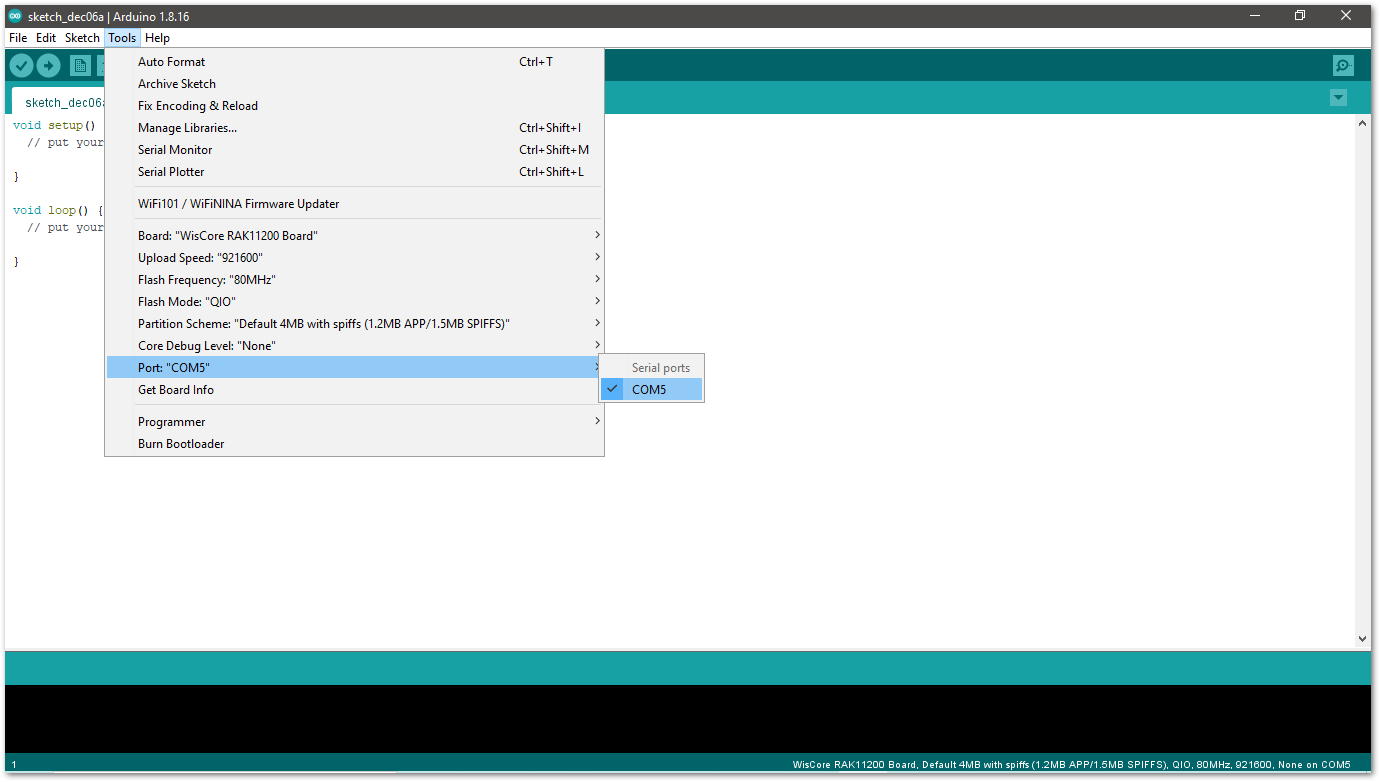This screenshot has height=782, width=1380.
Task: Minimize the Arduino window
Action: click(x=1254, y=16)
